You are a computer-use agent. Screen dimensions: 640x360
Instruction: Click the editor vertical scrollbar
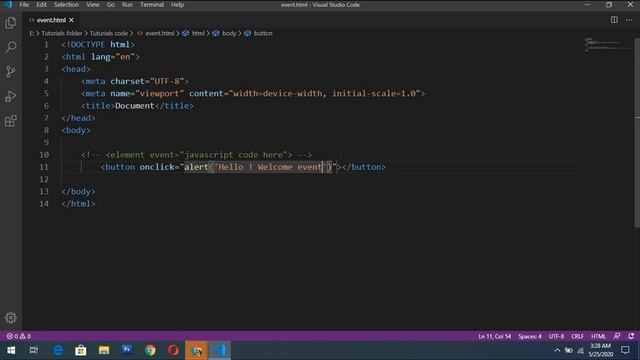click(x=637, y=133)
